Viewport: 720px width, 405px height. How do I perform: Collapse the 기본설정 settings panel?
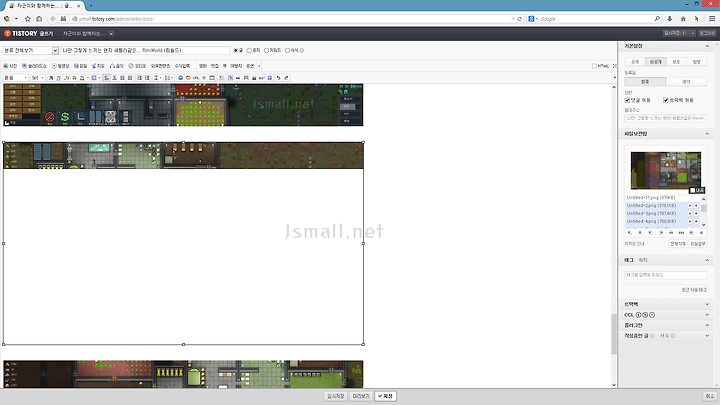[x=707, y=46]
